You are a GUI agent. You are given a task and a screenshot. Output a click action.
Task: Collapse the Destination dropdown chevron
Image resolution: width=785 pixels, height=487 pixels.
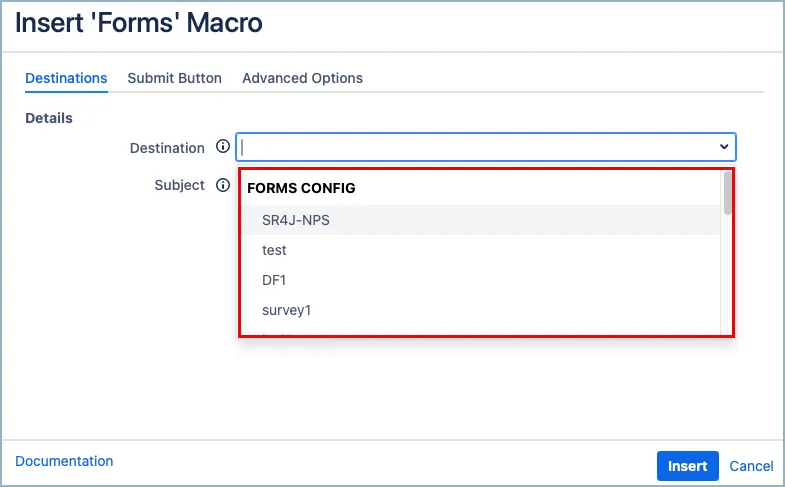coord(724,147)
